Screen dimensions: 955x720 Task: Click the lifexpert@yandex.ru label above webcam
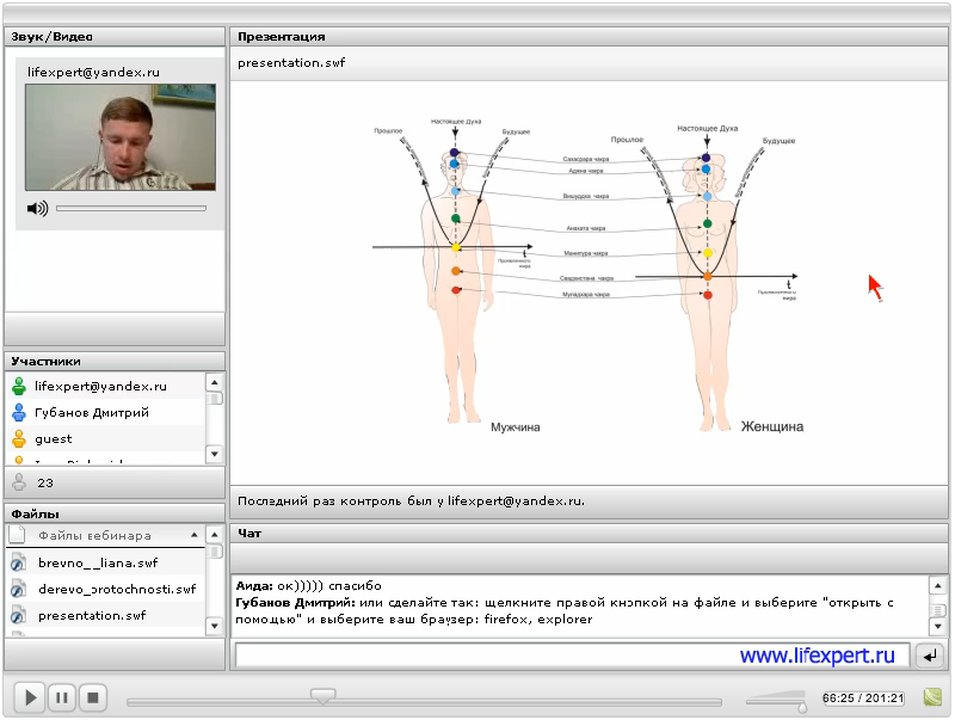tap(93, 72)
